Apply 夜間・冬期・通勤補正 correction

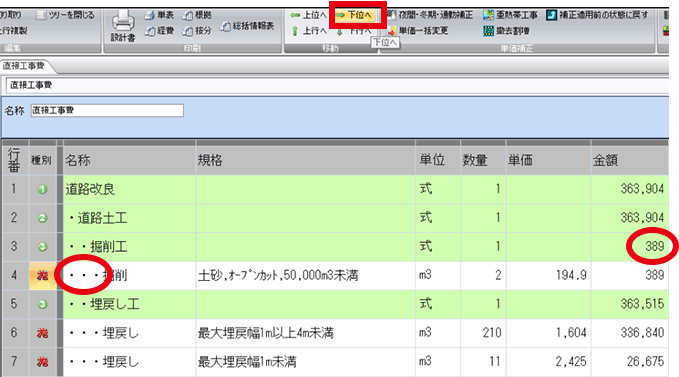coord(430,15)
